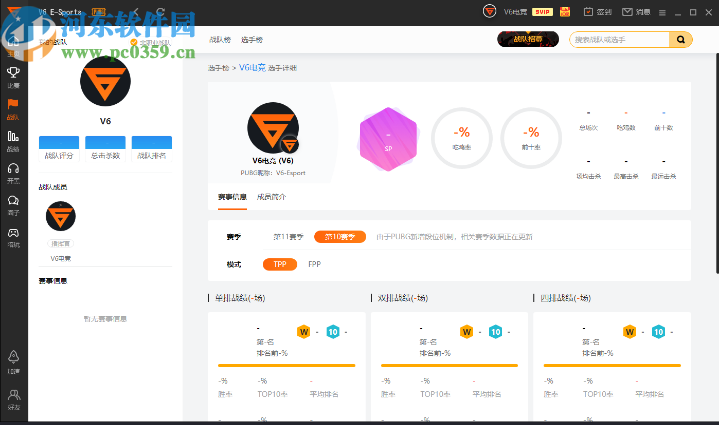Click the 选手榜 breadcrumb link

click(x=218, y=68)
